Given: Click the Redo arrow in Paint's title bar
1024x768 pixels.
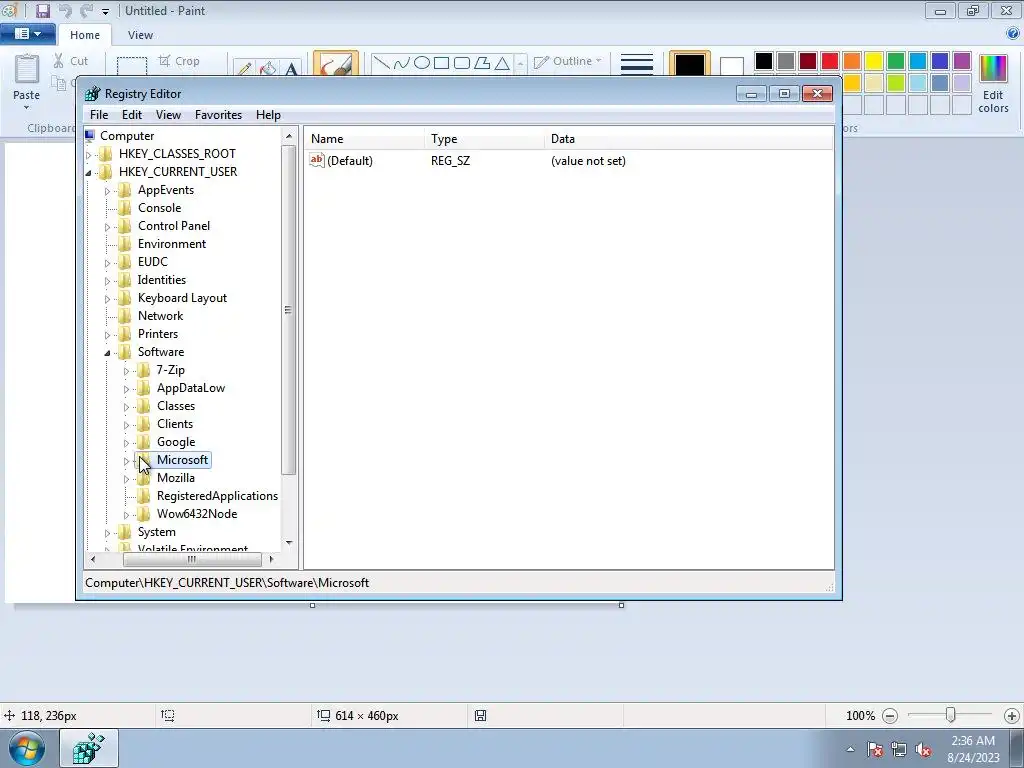Looking at the screenshot, I should [x=86, y=10].
